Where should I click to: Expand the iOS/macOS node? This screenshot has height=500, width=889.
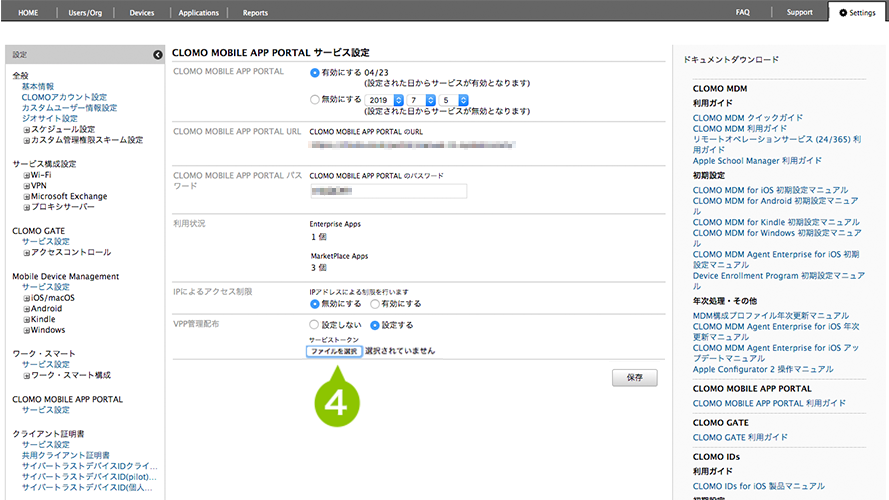[x=27, y=298]
